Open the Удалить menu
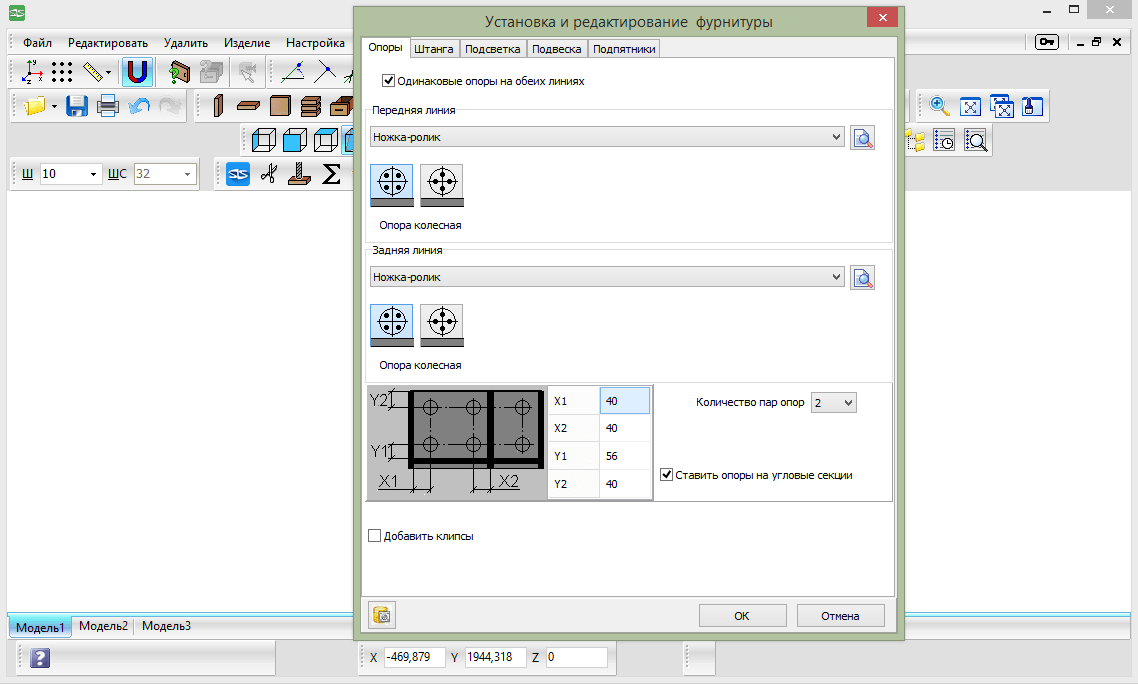Screen dimensions: 1138x684 pos(186,43)
